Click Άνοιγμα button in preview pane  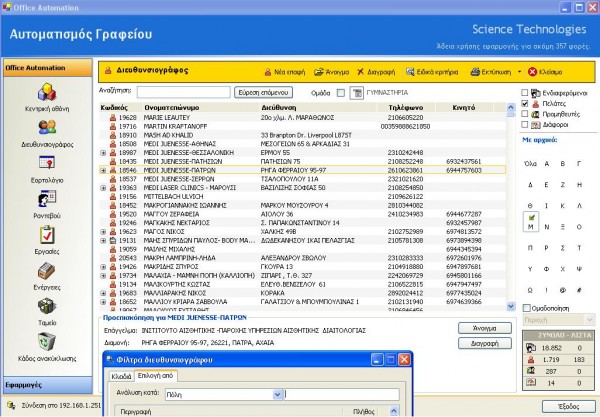point(484,328)
